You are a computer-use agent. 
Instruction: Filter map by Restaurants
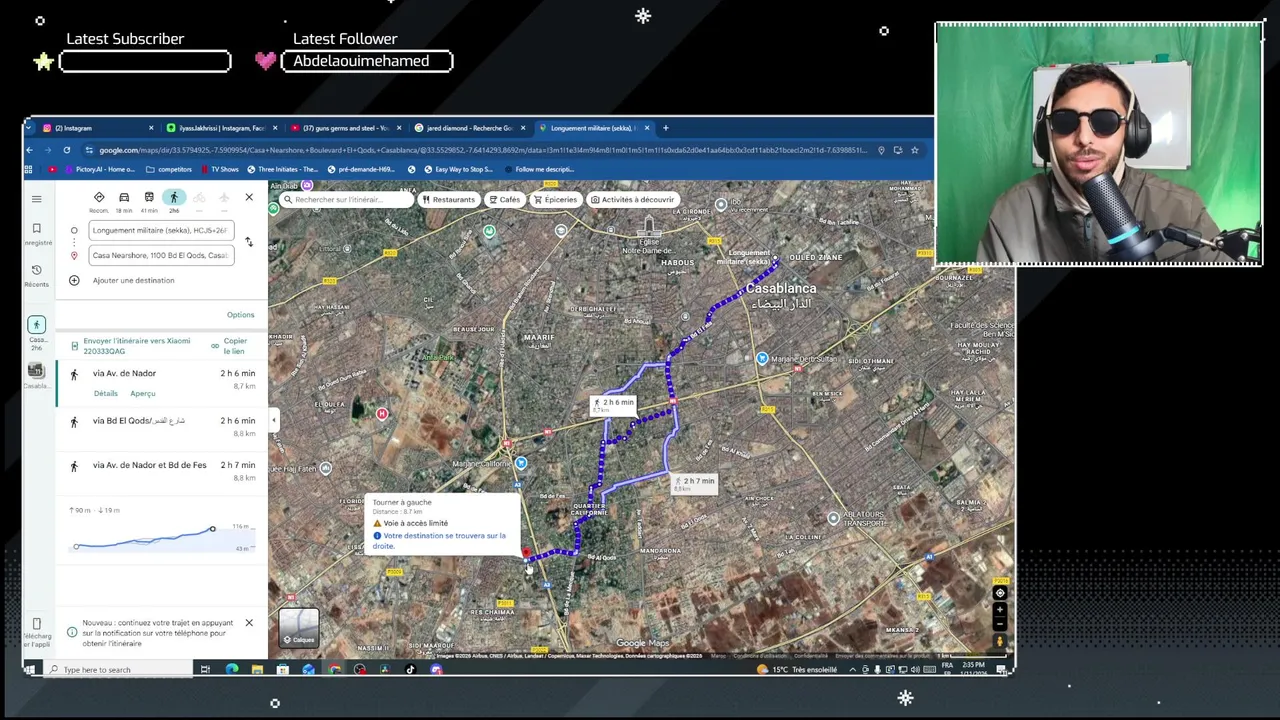[x=448, y=199]
